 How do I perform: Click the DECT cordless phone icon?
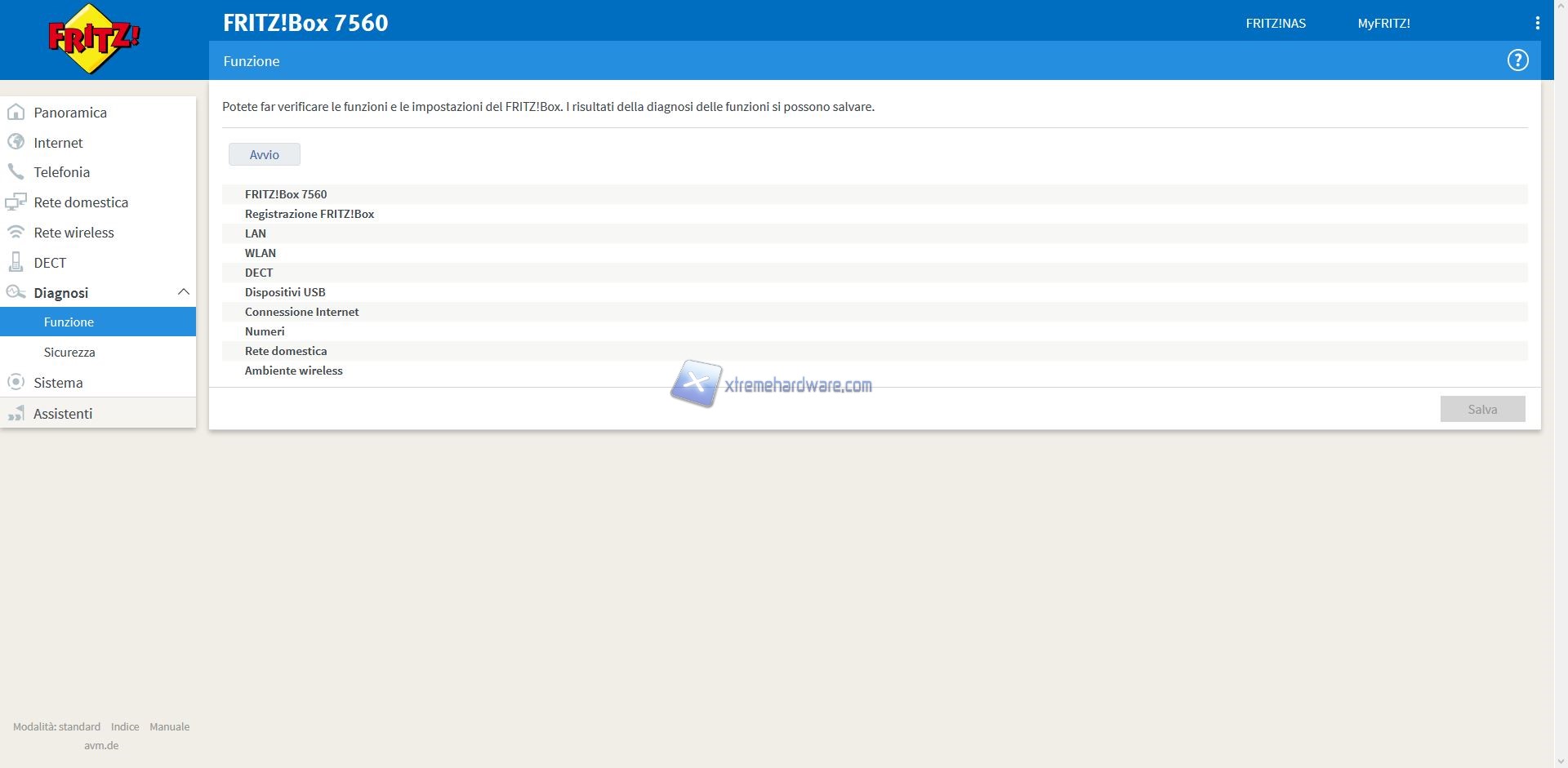(x=16, y=263)
